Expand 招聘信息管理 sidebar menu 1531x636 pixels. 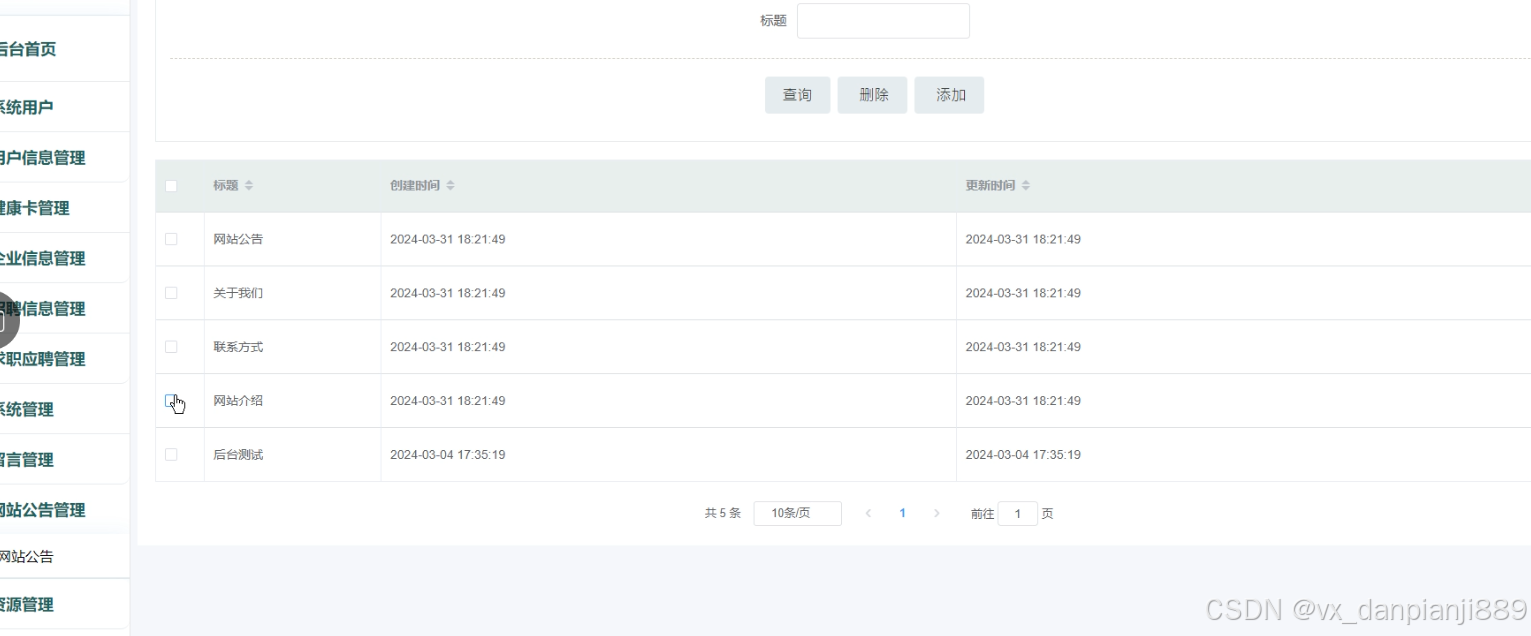64,309
